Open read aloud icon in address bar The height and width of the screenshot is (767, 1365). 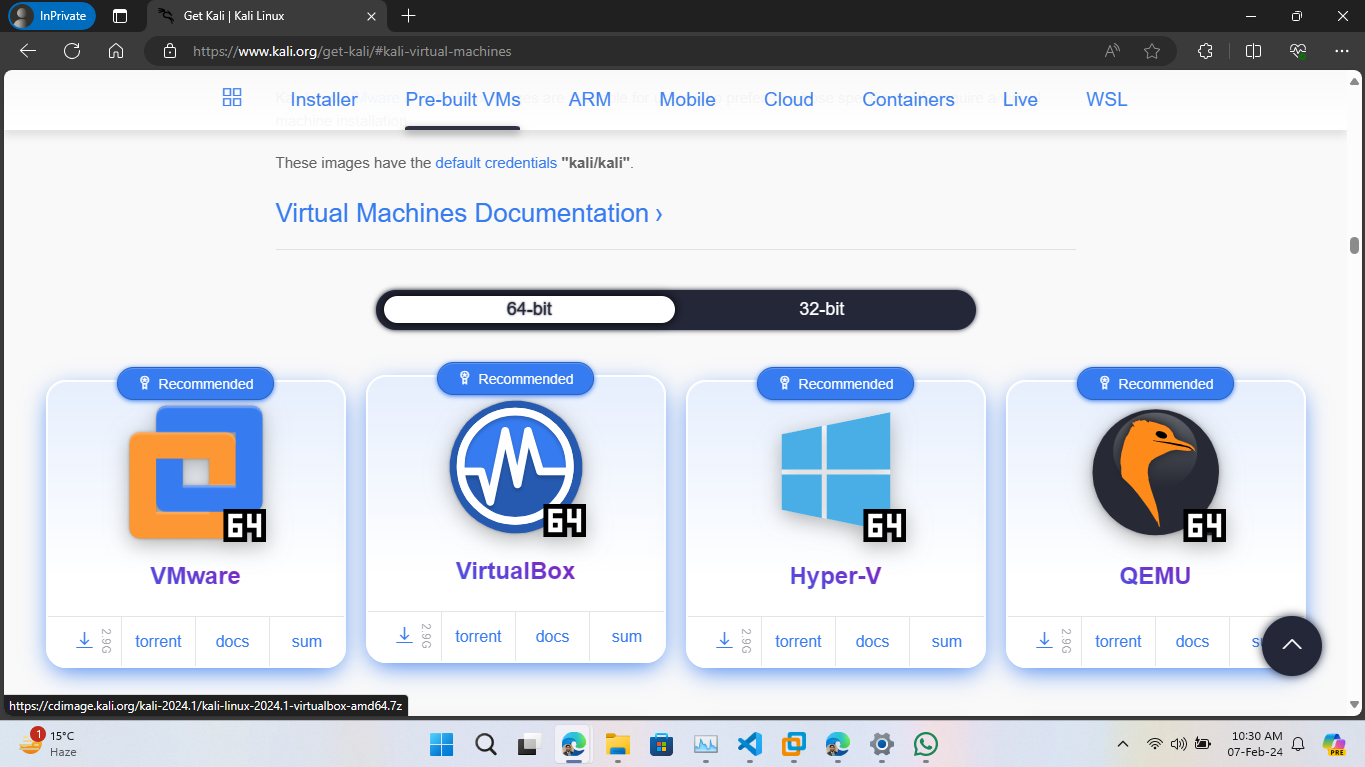click(x=1112, y=51)
